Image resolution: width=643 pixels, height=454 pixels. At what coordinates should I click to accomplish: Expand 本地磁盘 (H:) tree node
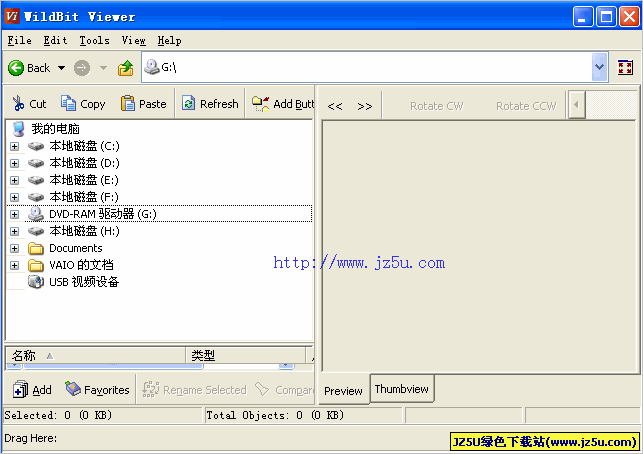click(x=15, y=231)
